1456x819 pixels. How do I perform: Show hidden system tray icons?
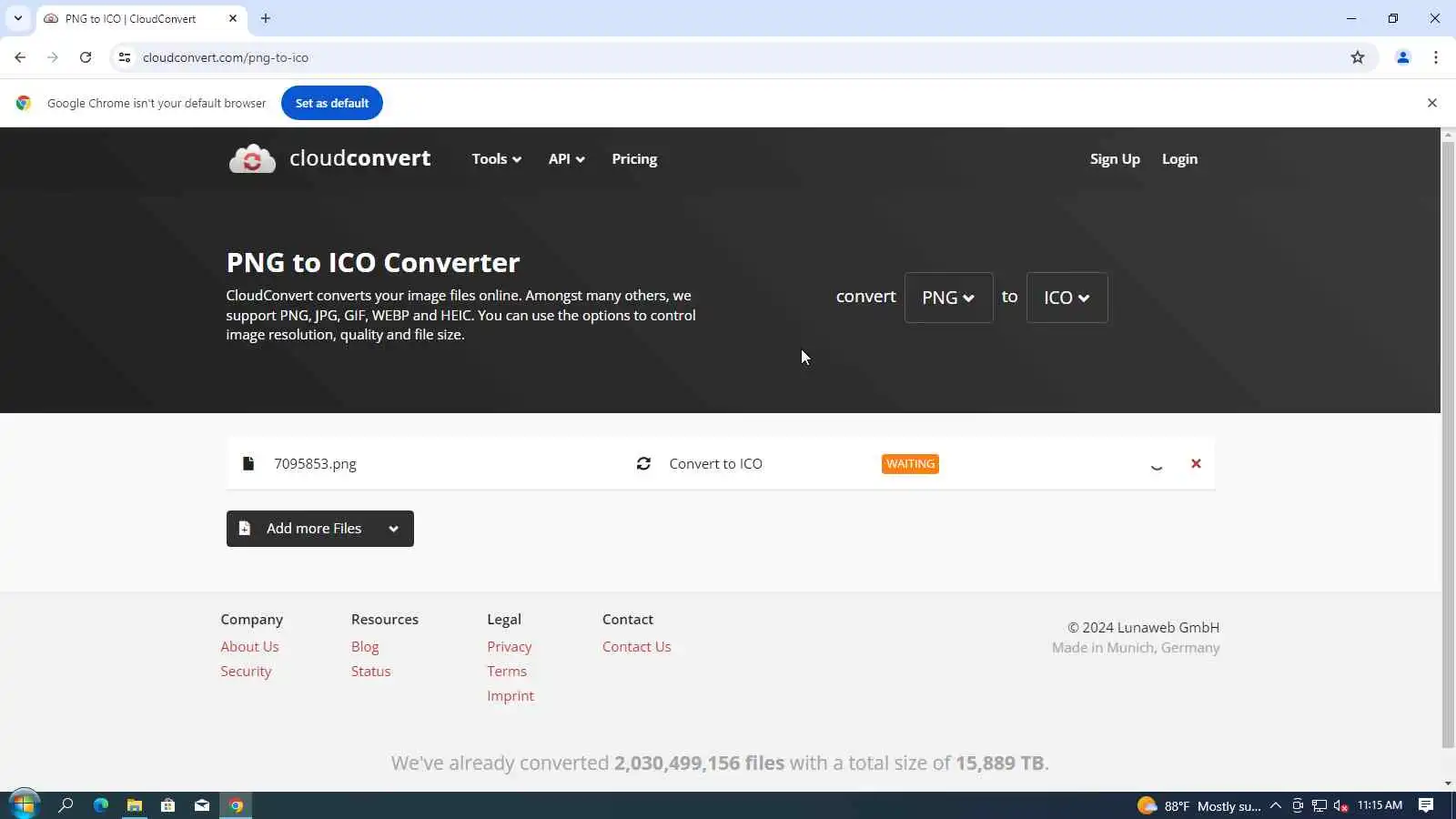1276,805
